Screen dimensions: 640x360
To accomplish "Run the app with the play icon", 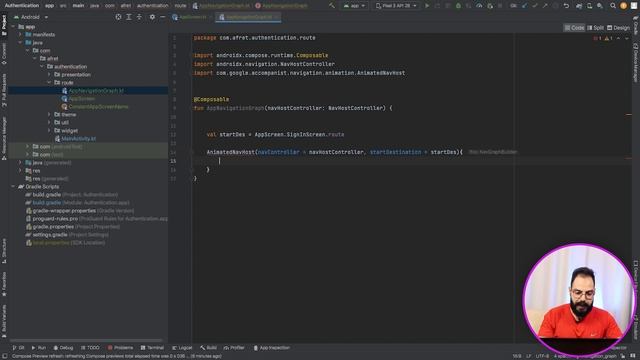I will point(427,6).
